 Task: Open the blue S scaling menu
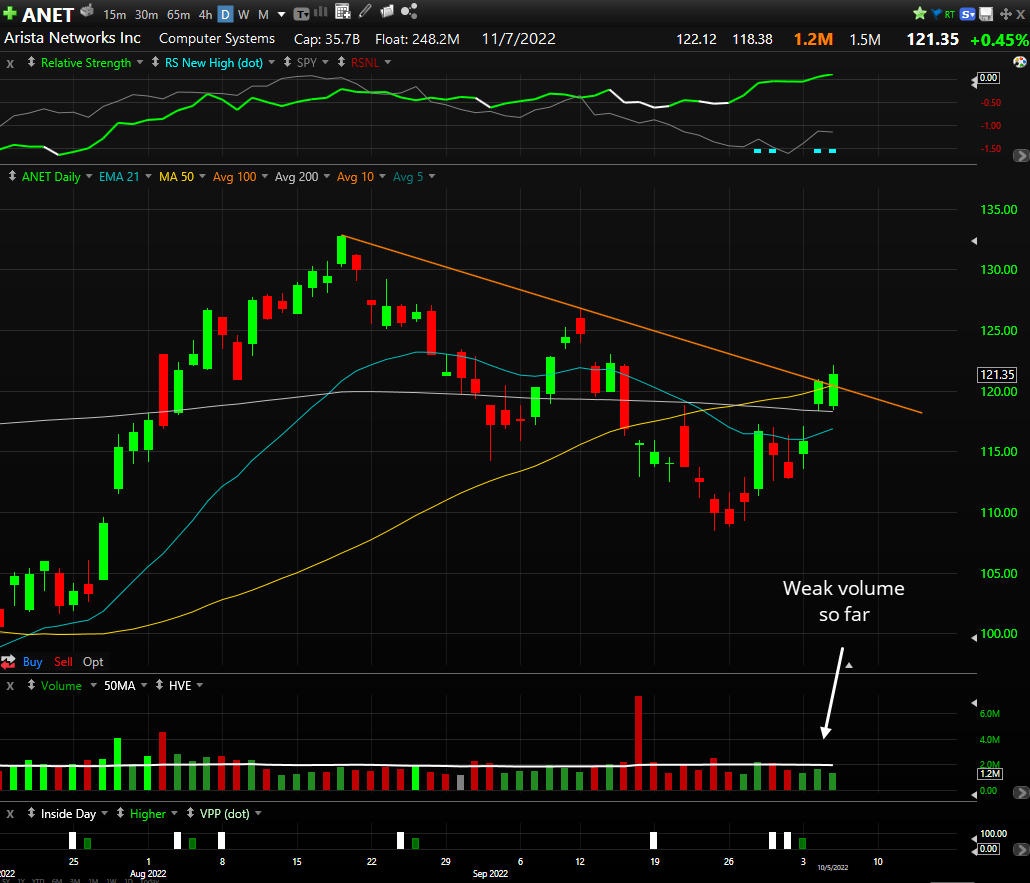(x=967, y=14)
